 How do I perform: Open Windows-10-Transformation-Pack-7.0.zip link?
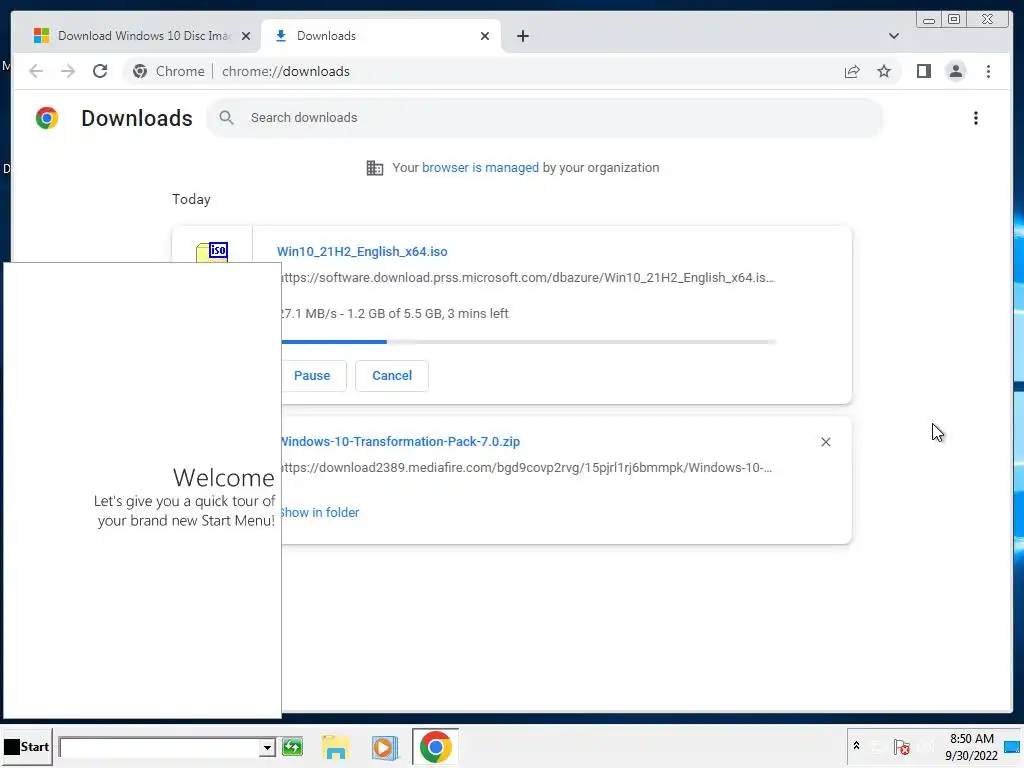[x=400, y=441]
